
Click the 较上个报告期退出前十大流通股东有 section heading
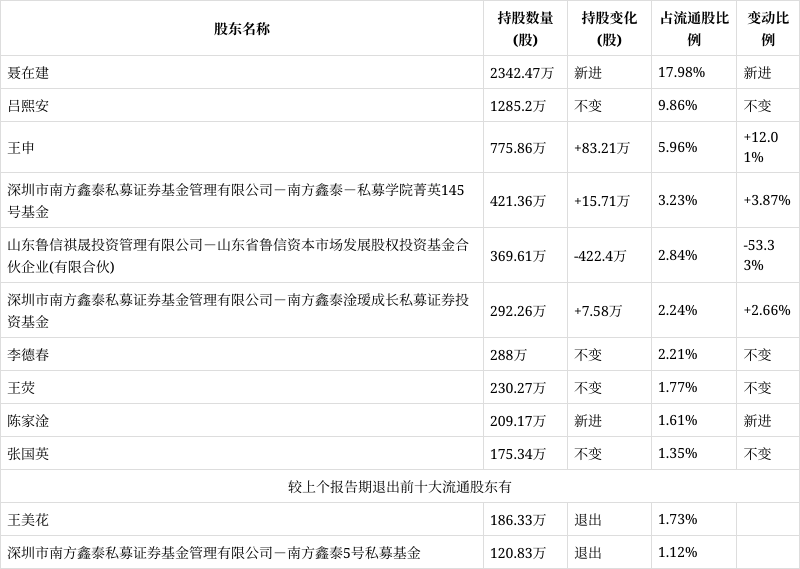click(x=399, y=487)
